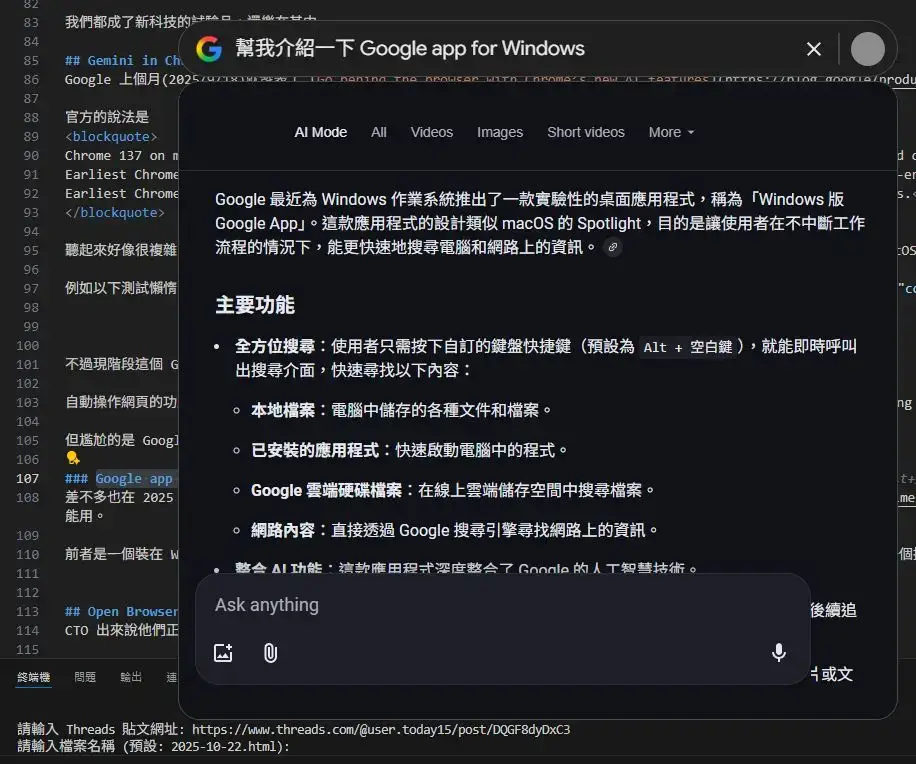Click line number 107 in the editor gutter
The height and width of the screenshot is (764, 916).
click(x=28, y=478)
